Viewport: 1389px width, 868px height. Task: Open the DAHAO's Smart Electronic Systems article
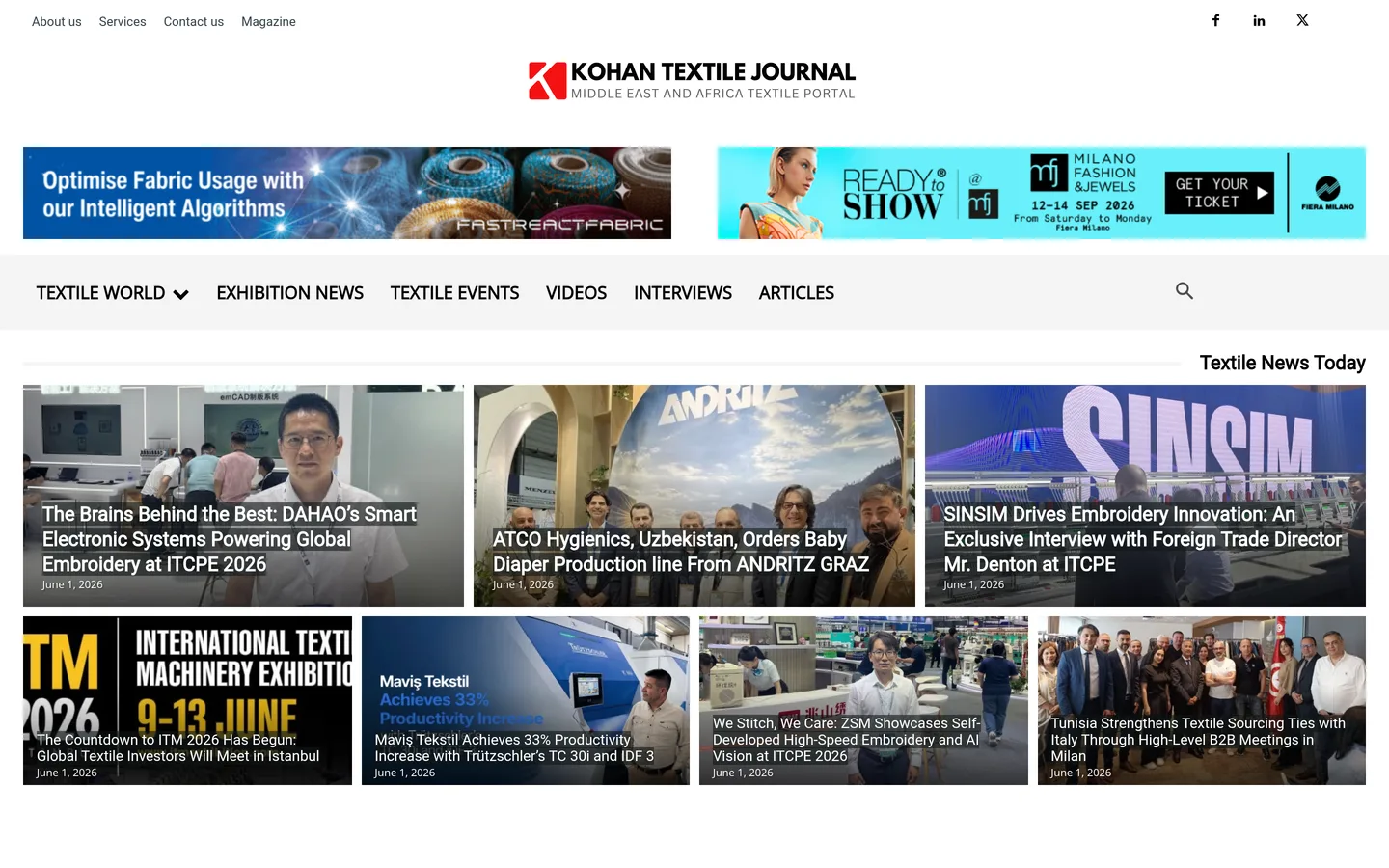pos(230,539)
